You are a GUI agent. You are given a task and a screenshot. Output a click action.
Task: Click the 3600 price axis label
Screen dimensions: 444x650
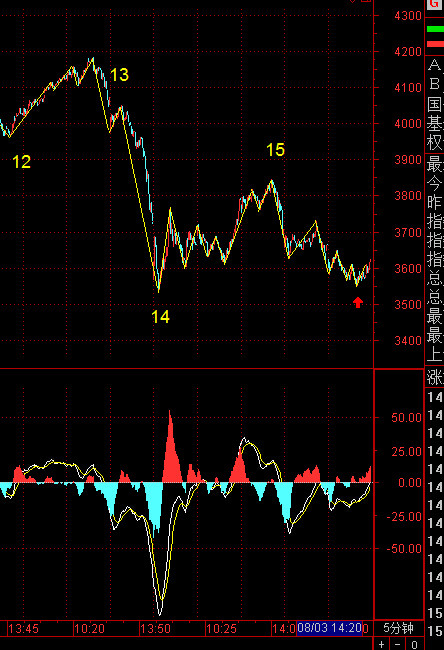pyautogui.click(x=408, y=269)
